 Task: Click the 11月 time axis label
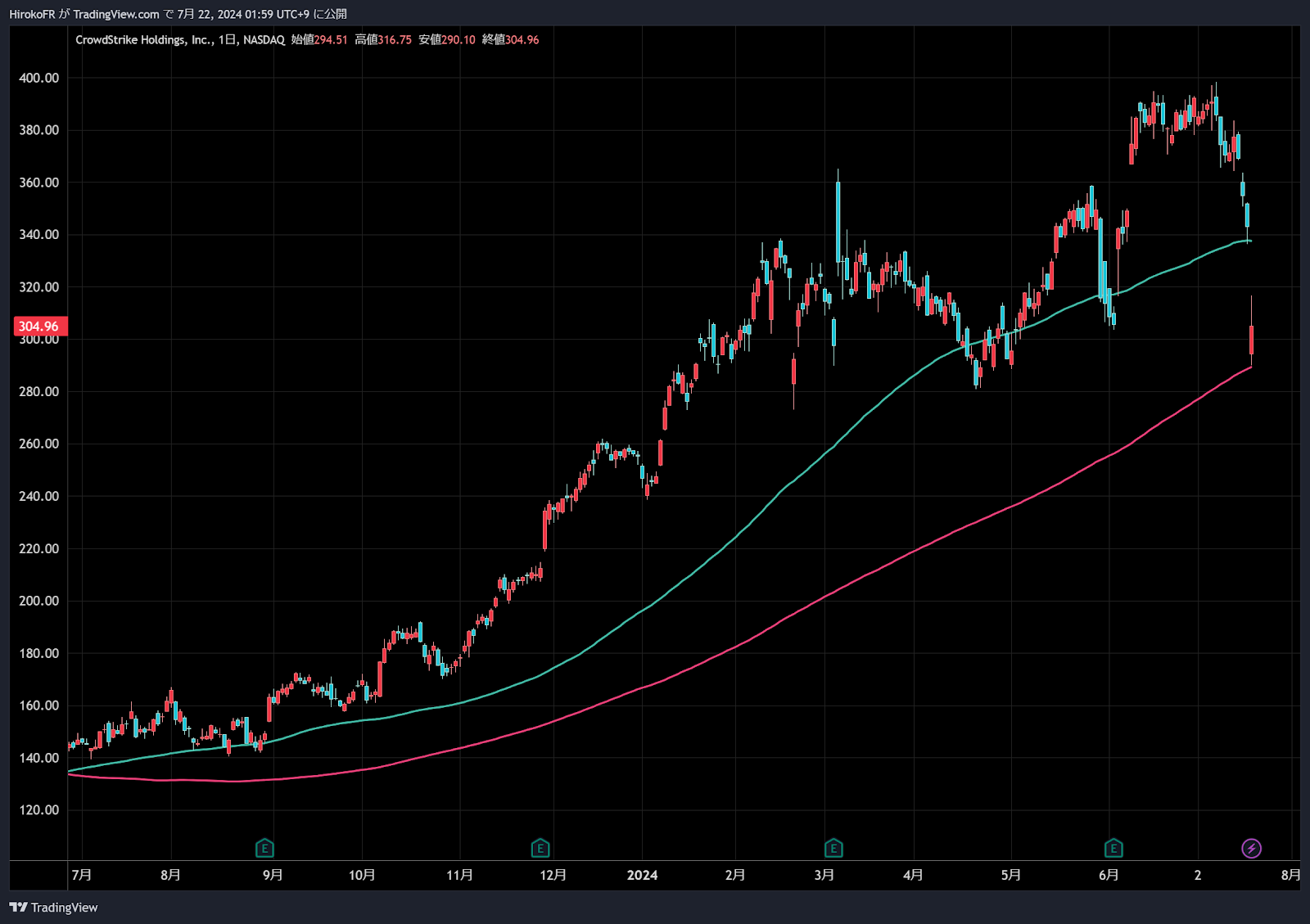[x=459, y=875]
